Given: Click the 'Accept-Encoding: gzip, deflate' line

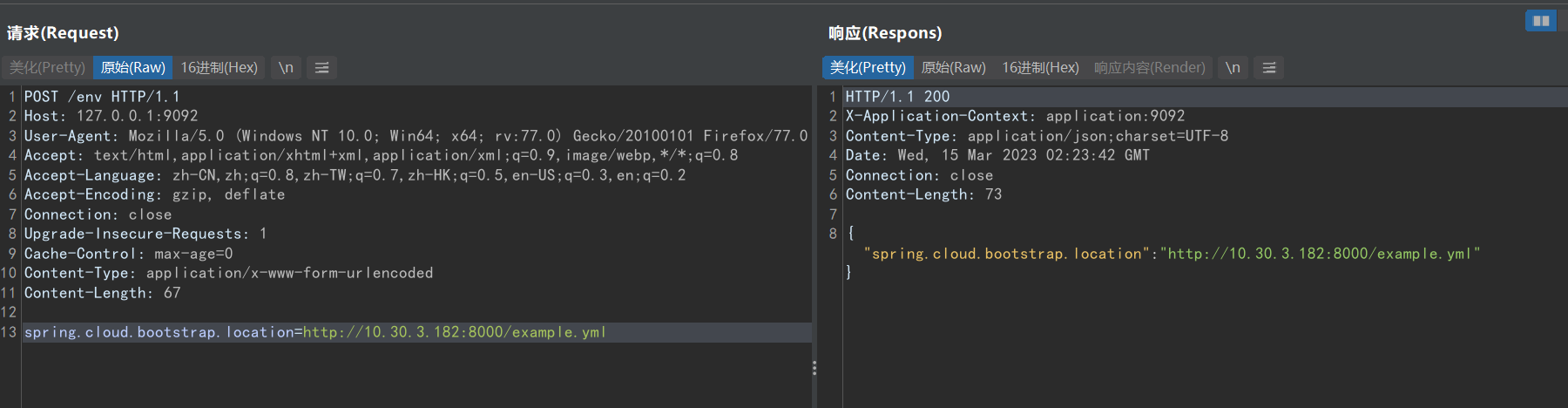Looking at the screenshot, I should coord(154,194).
